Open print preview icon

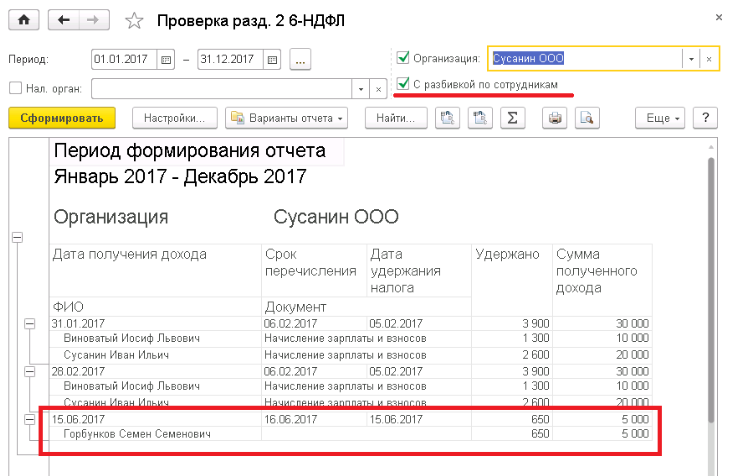[x=587, y=118]
